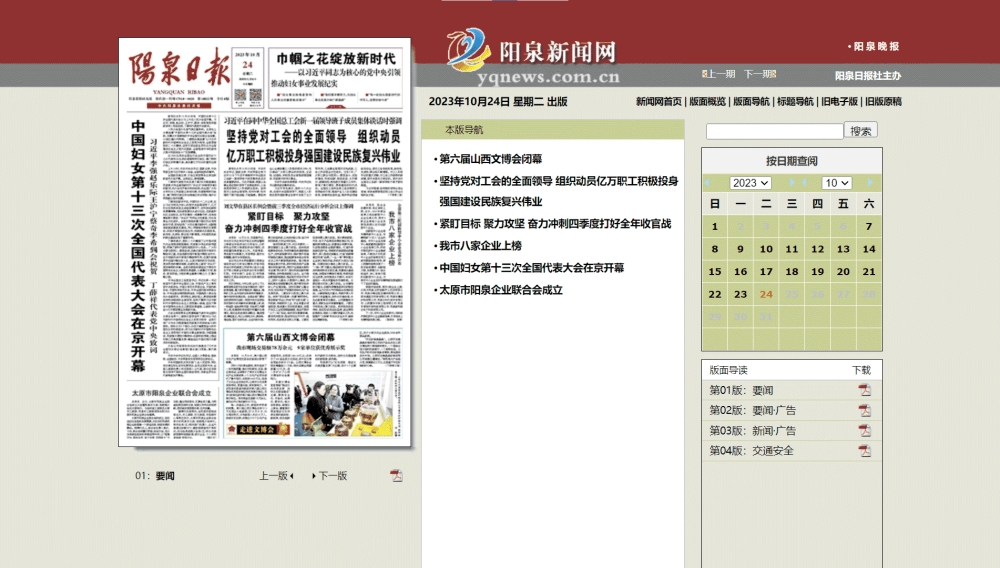
Task: Select October 14 in calendar
Action: [x=869, y=249]
